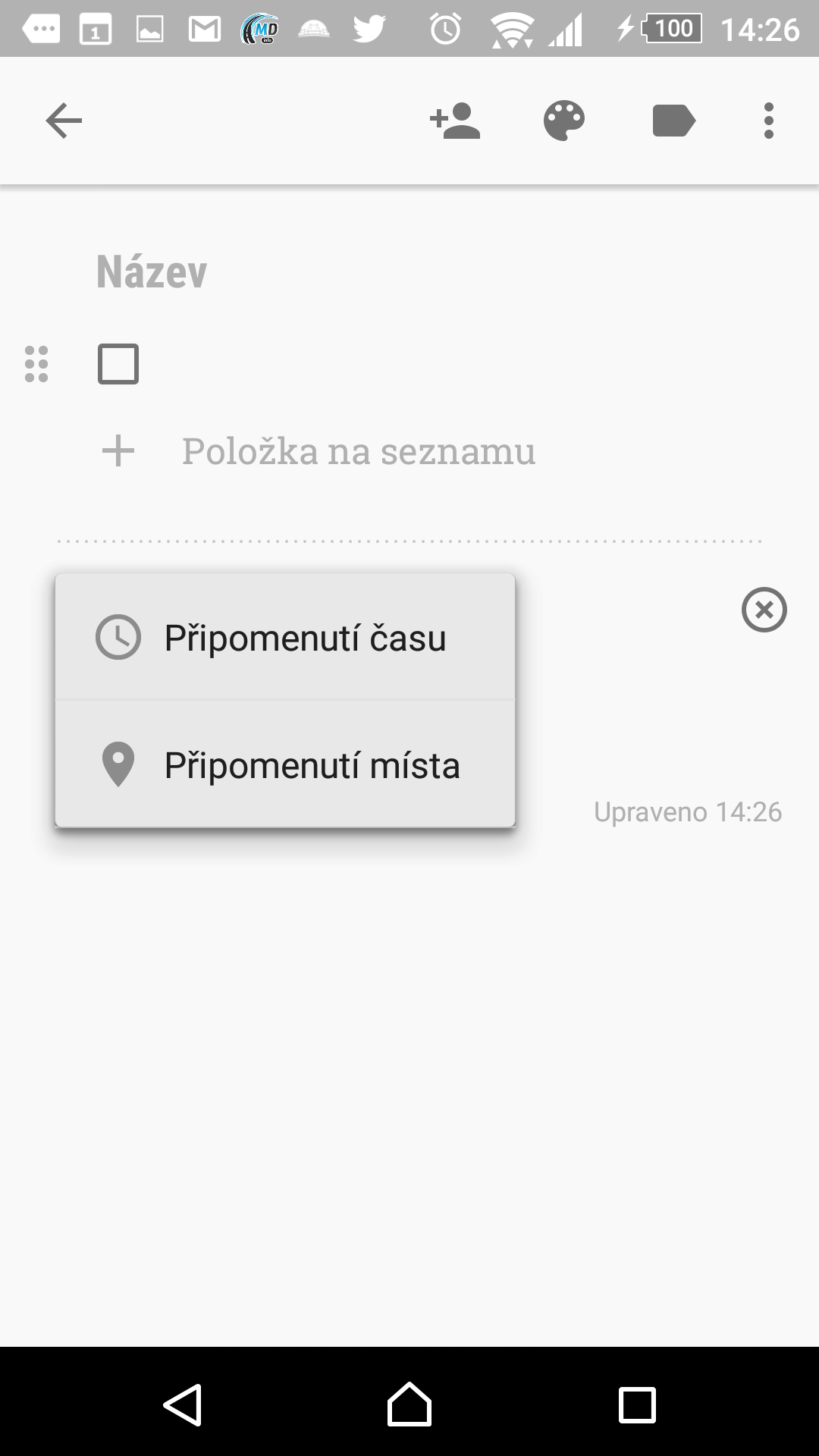This screenshot has width=819, height=1456.
Task: Click the clock icon in reminder popup
Action: [x=118, y=637]
